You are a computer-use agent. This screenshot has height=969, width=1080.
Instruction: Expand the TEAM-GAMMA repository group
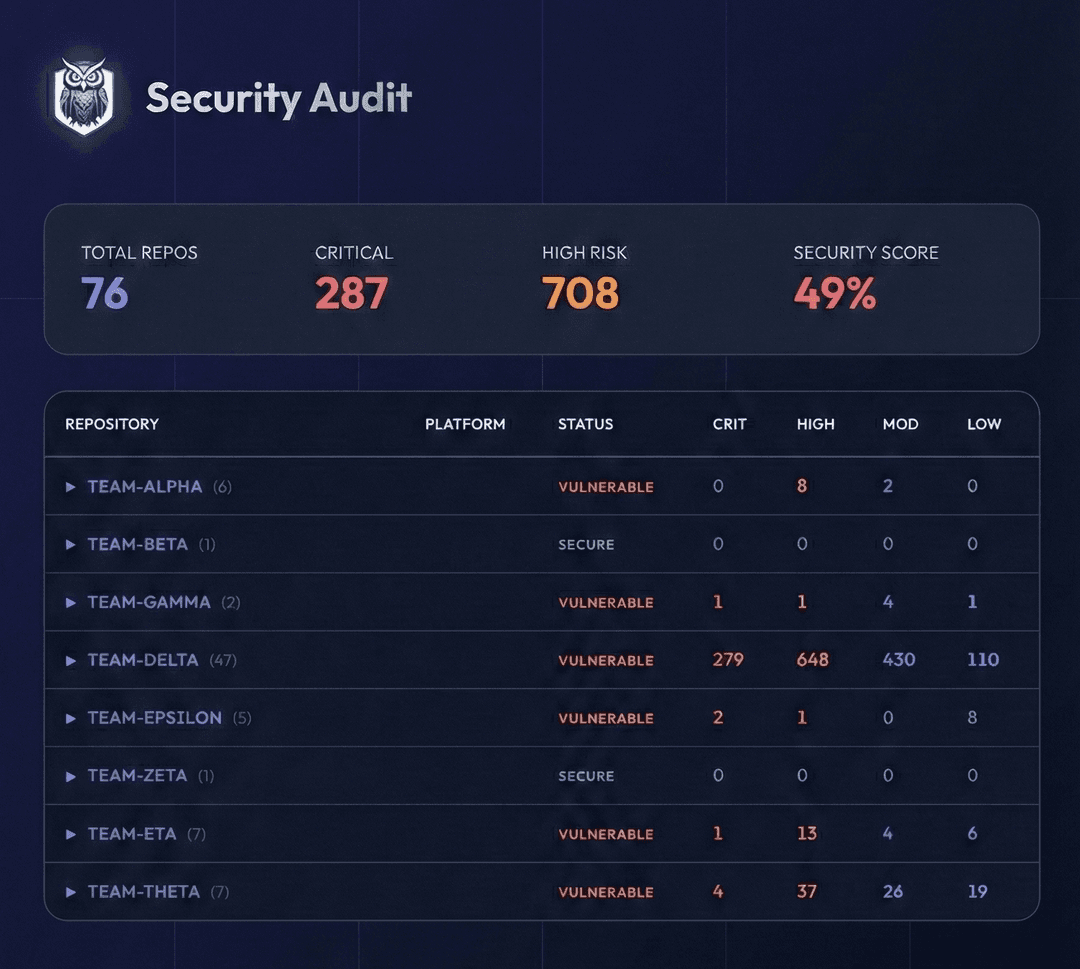[x=71, y=603]
